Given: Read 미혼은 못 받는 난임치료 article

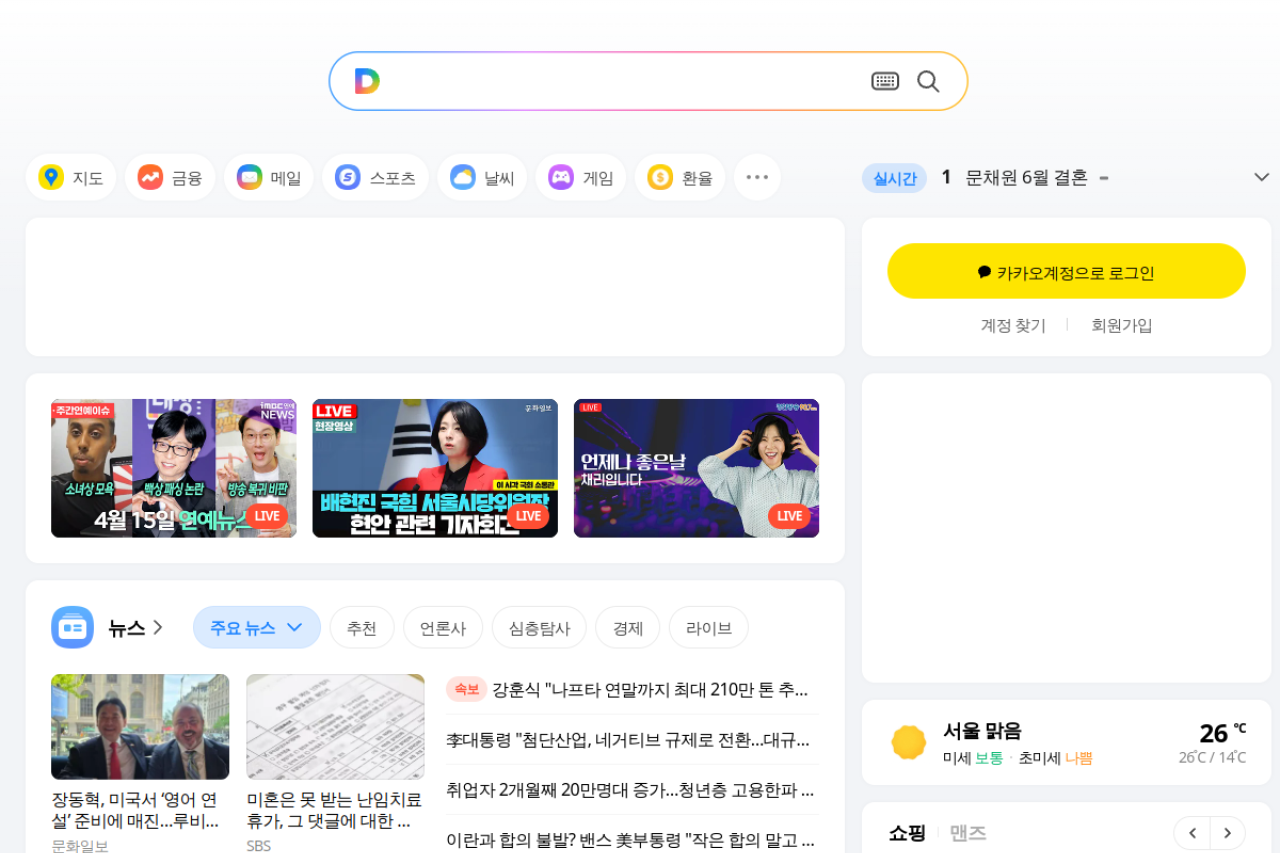Looking at the screenshot, I should point(334,811).
